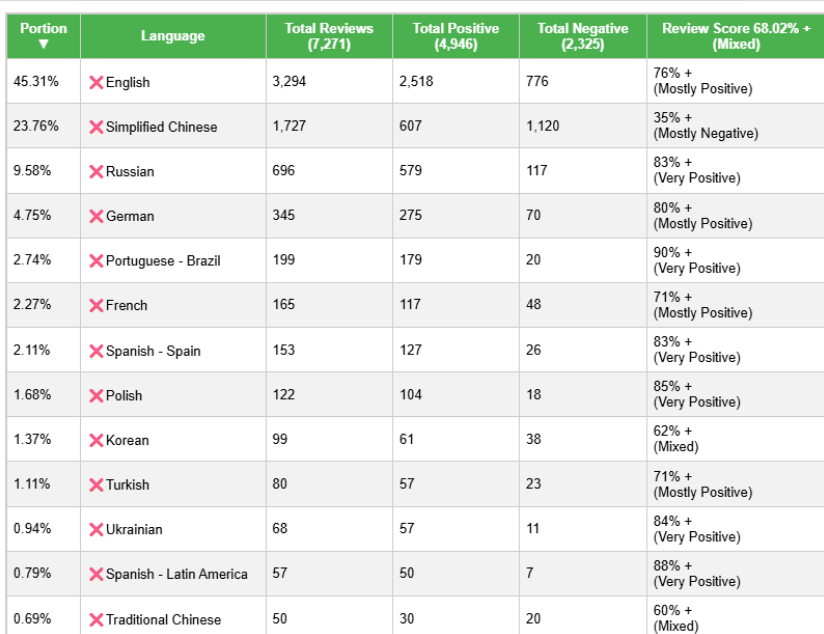
Task: Click the red X icon beside Ukrainian
Action: pos(96,530)
